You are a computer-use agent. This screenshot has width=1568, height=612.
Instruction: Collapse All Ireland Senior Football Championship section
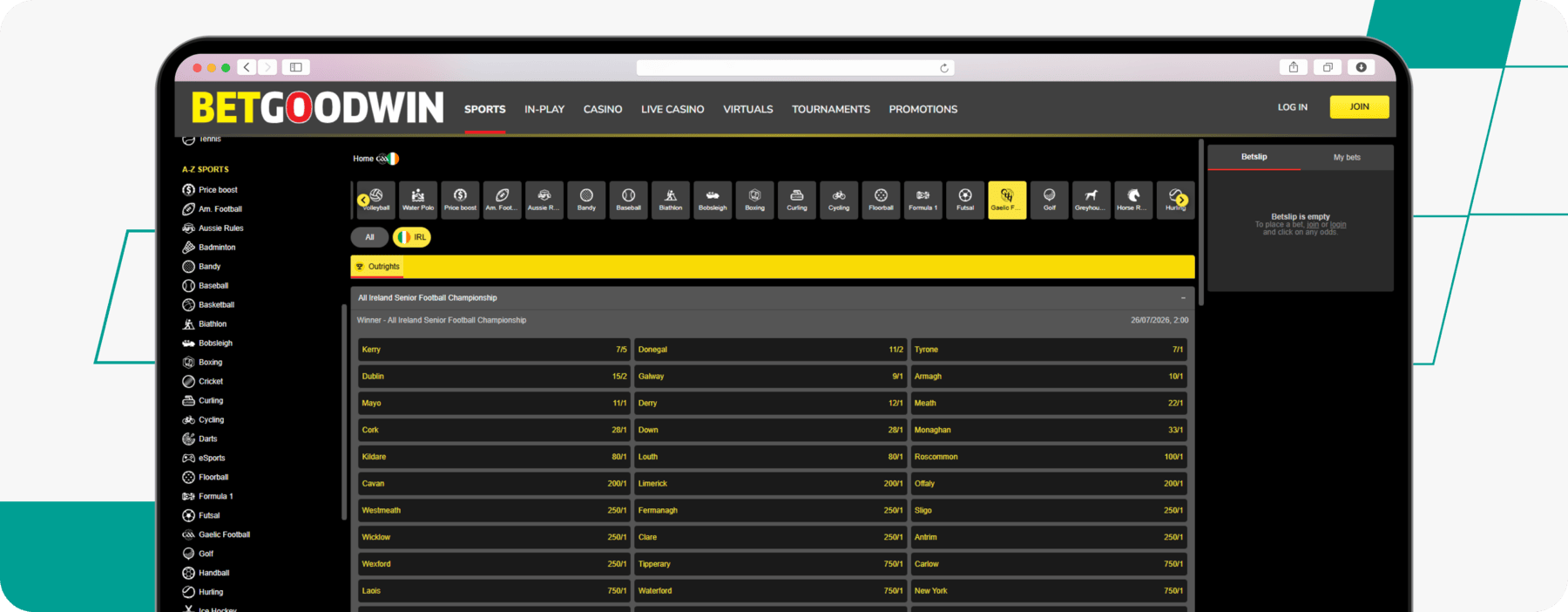(1183, 298)
